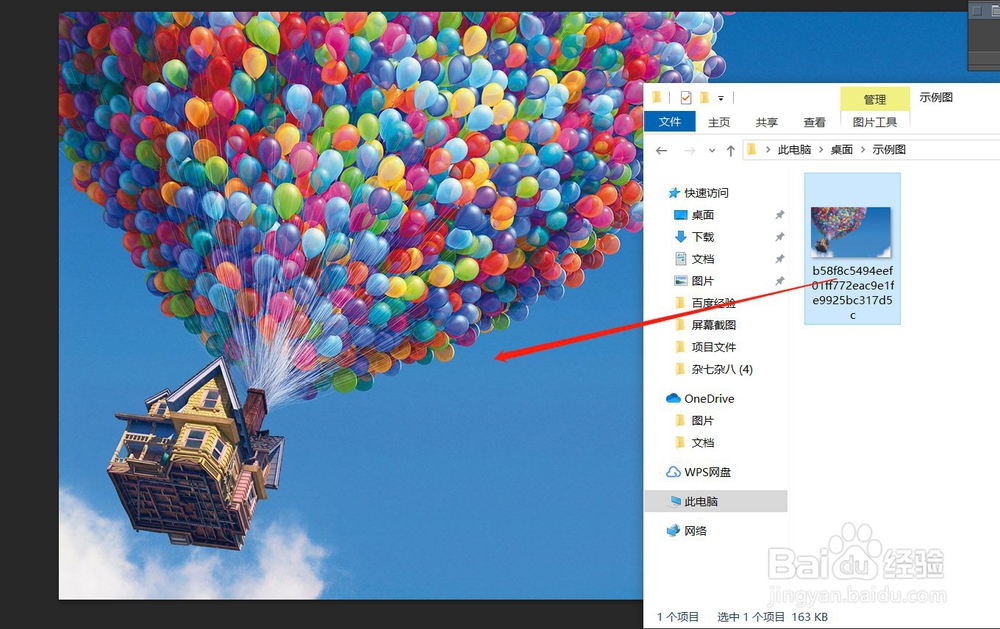Screen dimensions: 1000x629
Task: Click the New Folder quick access icon
Action: (x=704, y=98)
